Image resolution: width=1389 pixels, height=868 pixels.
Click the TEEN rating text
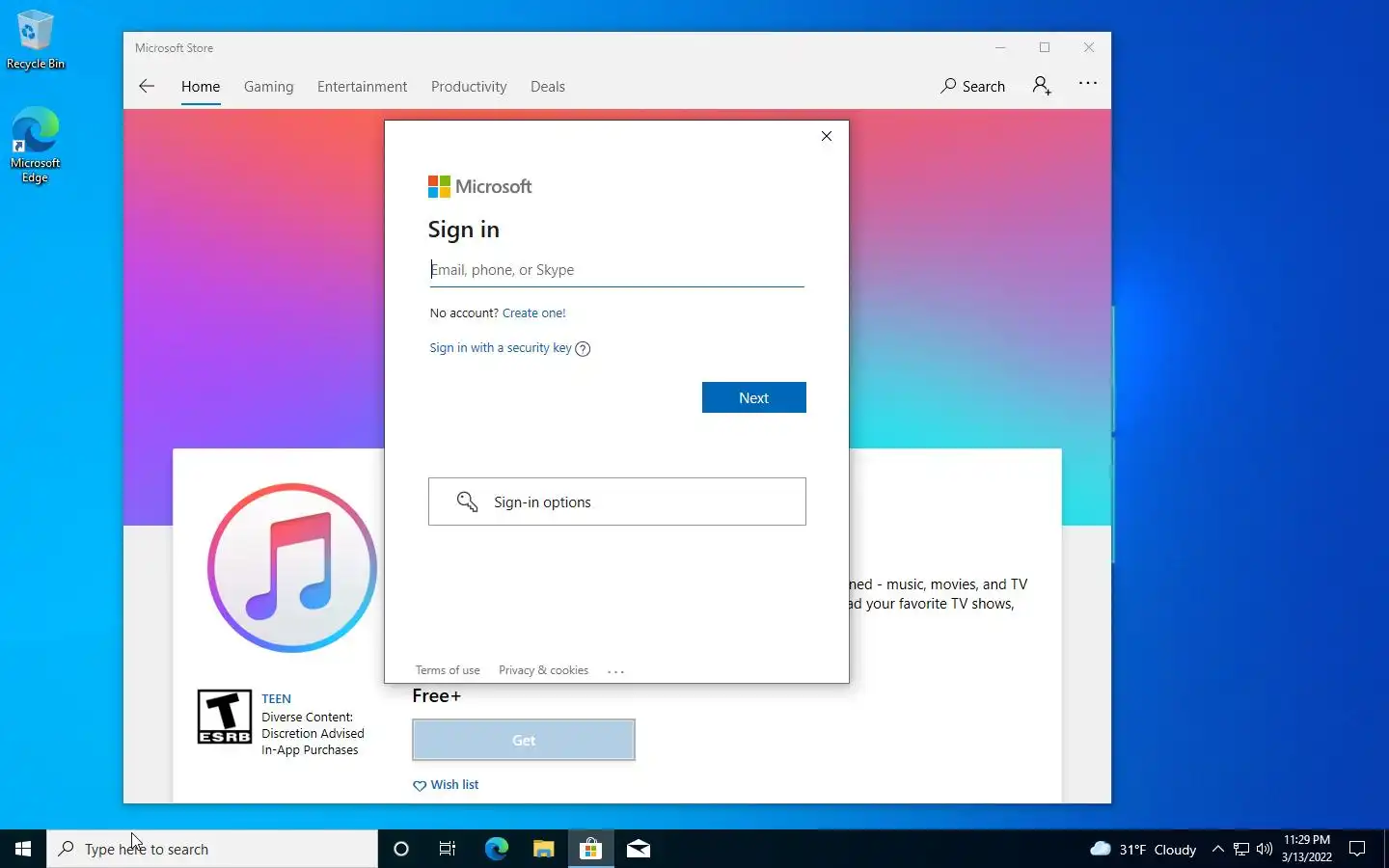point(276,699)
